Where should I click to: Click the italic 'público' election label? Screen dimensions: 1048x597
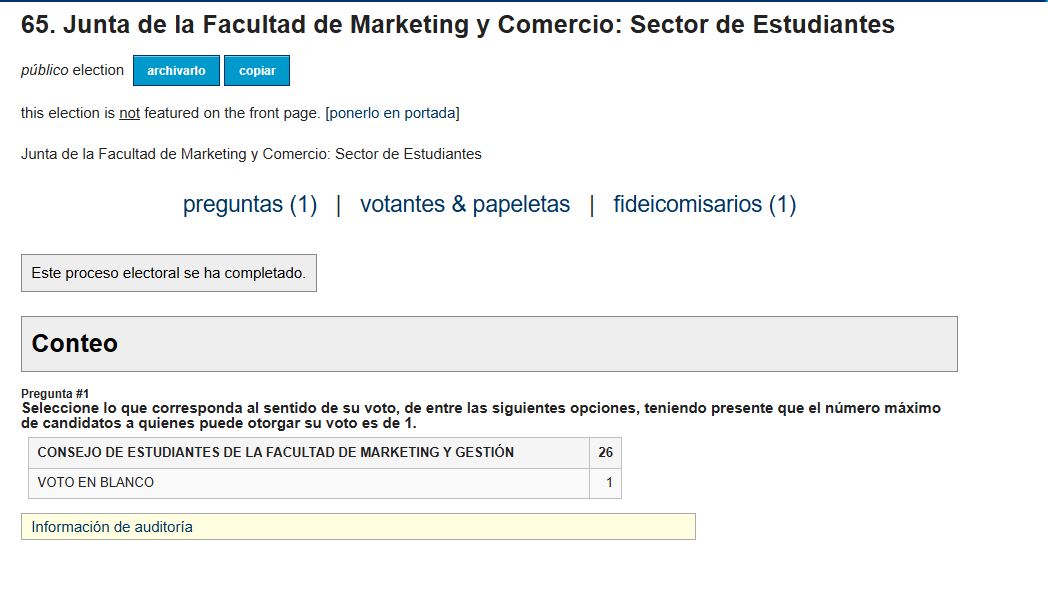(x=45, y=70)
